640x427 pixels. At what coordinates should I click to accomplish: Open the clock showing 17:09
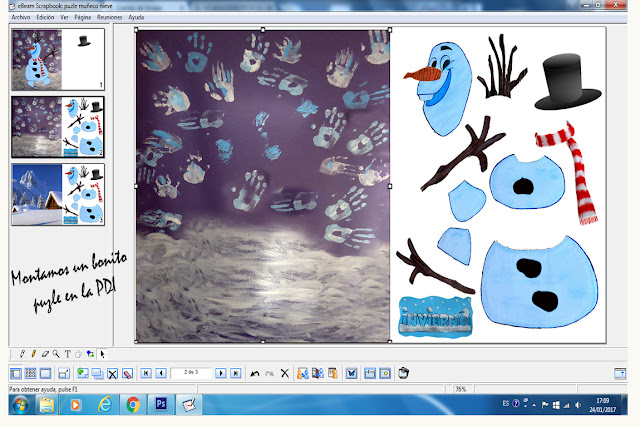[x=602, y=405]
